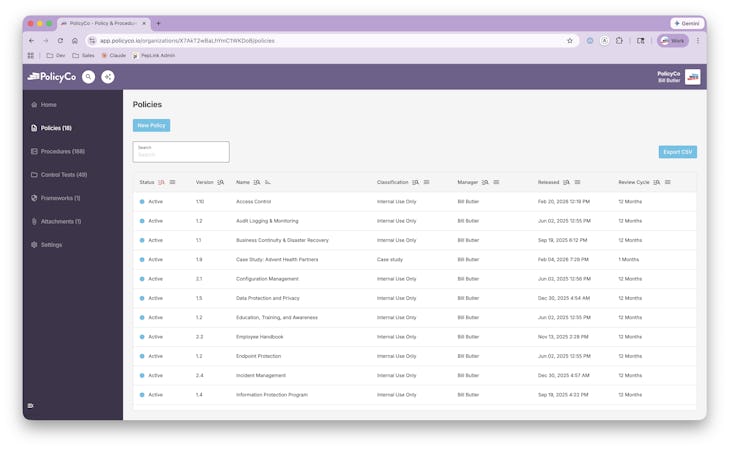Open the Manager column menu icon
This screenshot has width=729, height=450.
[x=496, y=182]
